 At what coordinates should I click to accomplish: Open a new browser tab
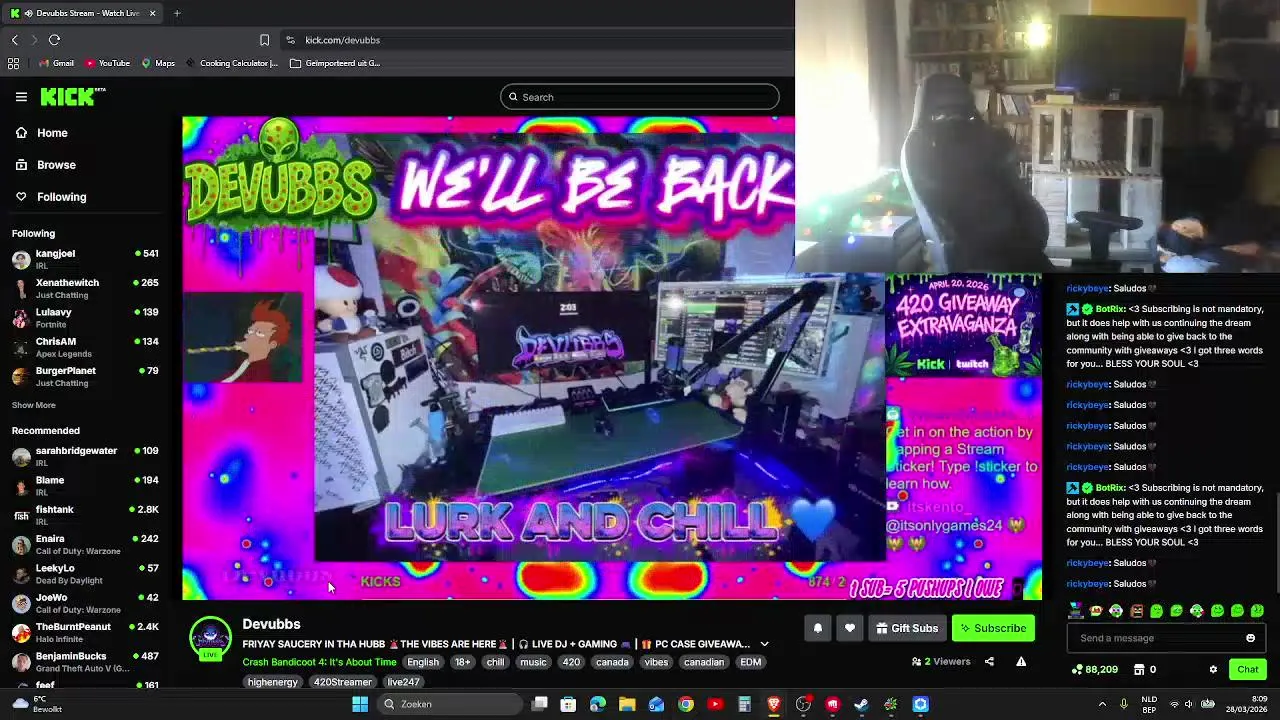[x=177, y=13]
